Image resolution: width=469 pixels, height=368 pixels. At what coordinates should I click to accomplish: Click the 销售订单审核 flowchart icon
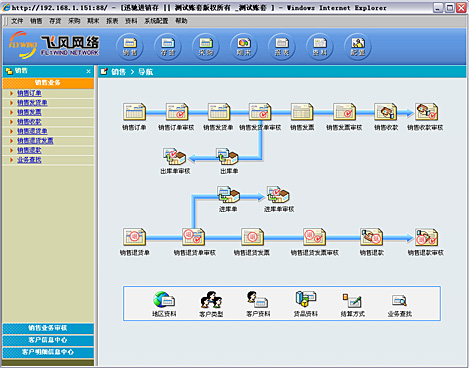click(177, 112)
